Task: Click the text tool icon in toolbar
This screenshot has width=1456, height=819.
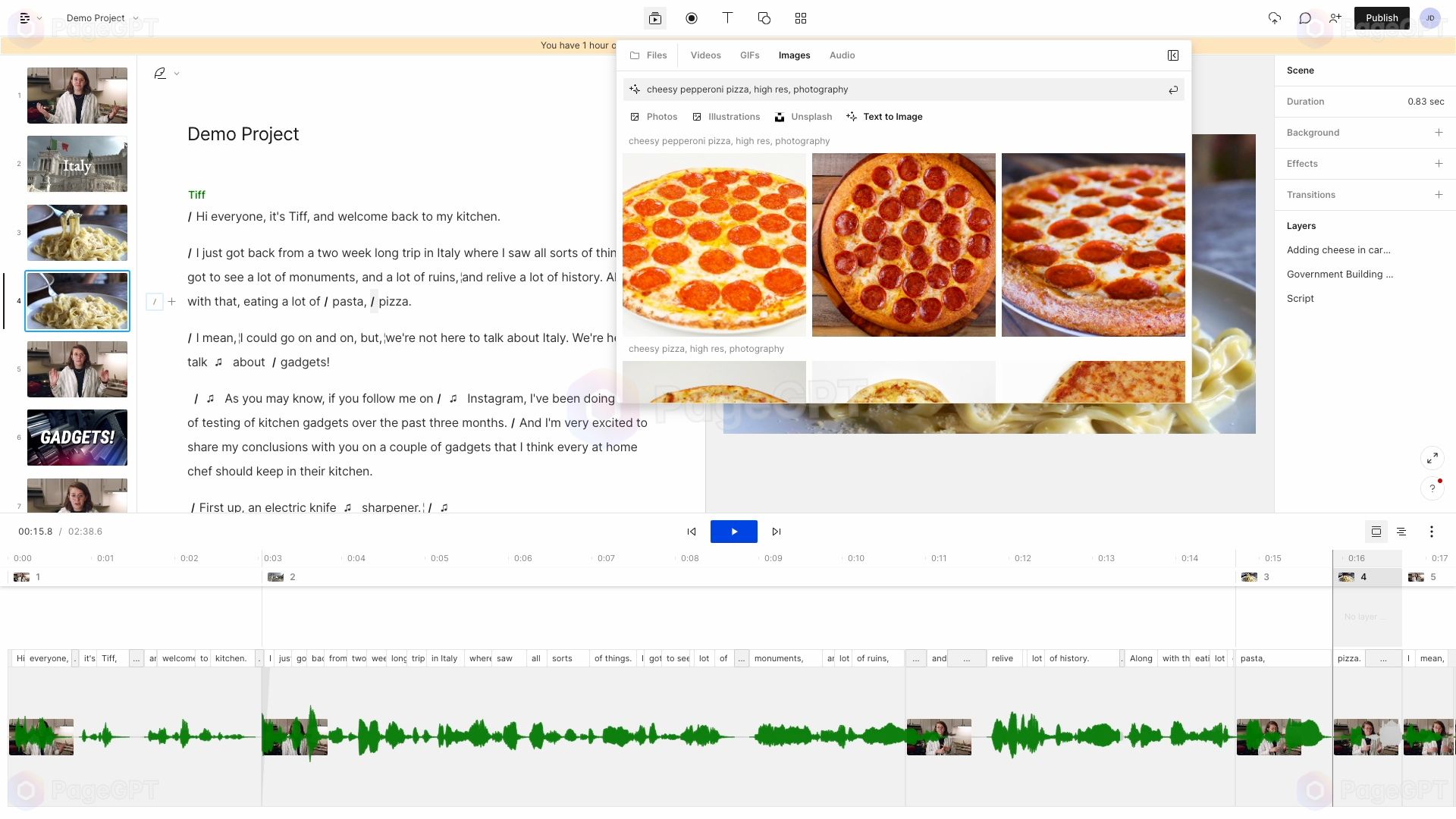Action: pos(728,18)
